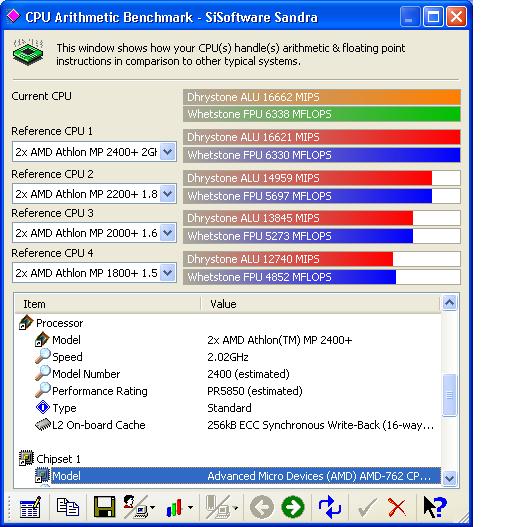Click the Whetstone FPU 5273 MFLOPS bar

tap(322, 236)
